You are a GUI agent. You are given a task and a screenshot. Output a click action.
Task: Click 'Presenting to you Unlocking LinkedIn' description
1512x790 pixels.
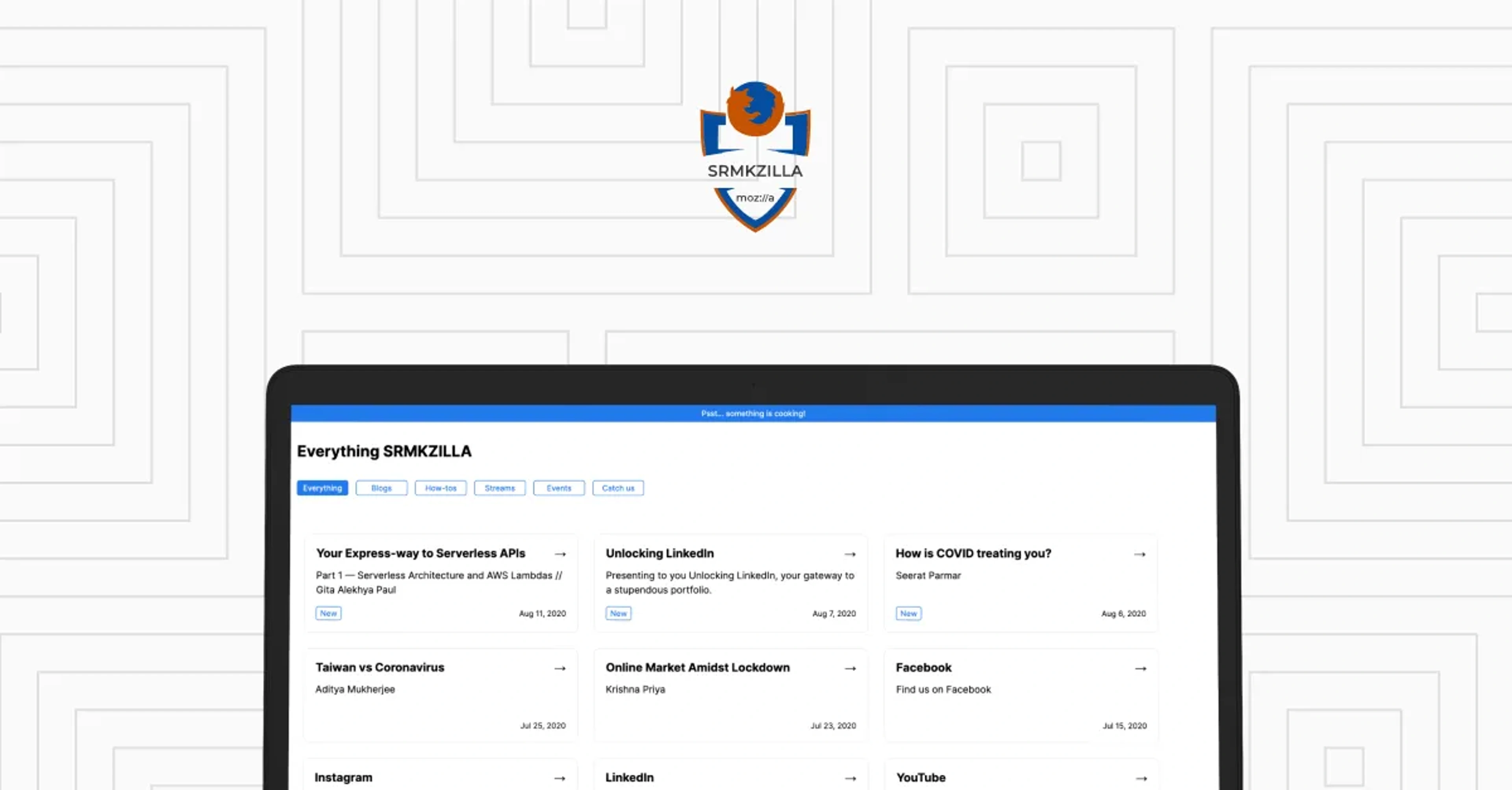tap(730, 582)
